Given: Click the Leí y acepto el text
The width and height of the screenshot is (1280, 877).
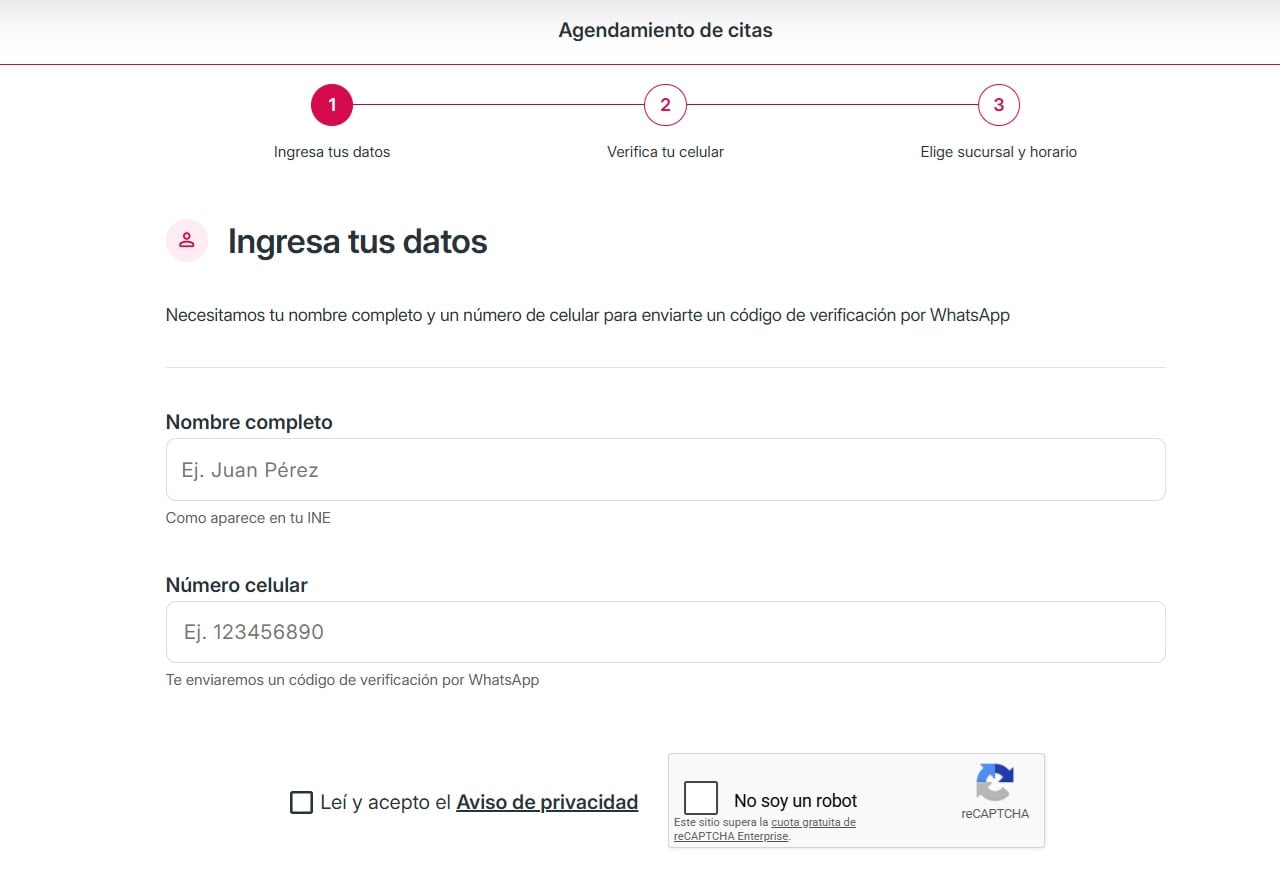Looking at the screenshot, I should tap(386, 802).
